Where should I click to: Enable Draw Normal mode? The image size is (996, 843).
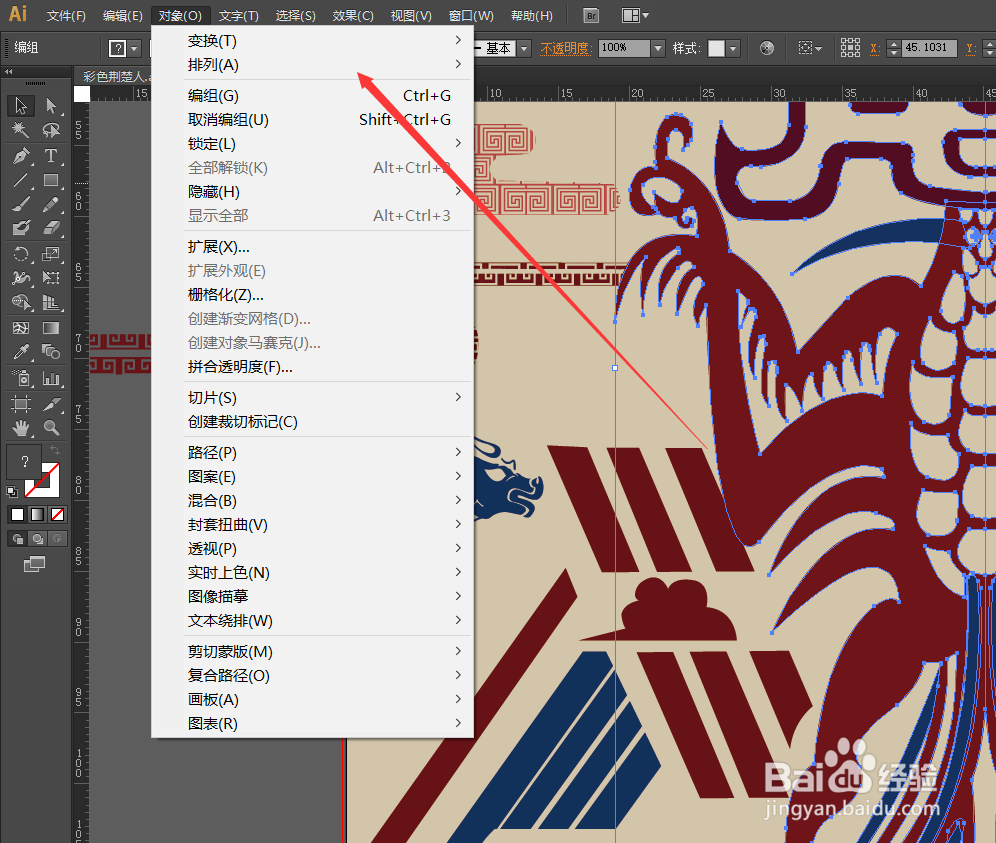coord(18,539)
